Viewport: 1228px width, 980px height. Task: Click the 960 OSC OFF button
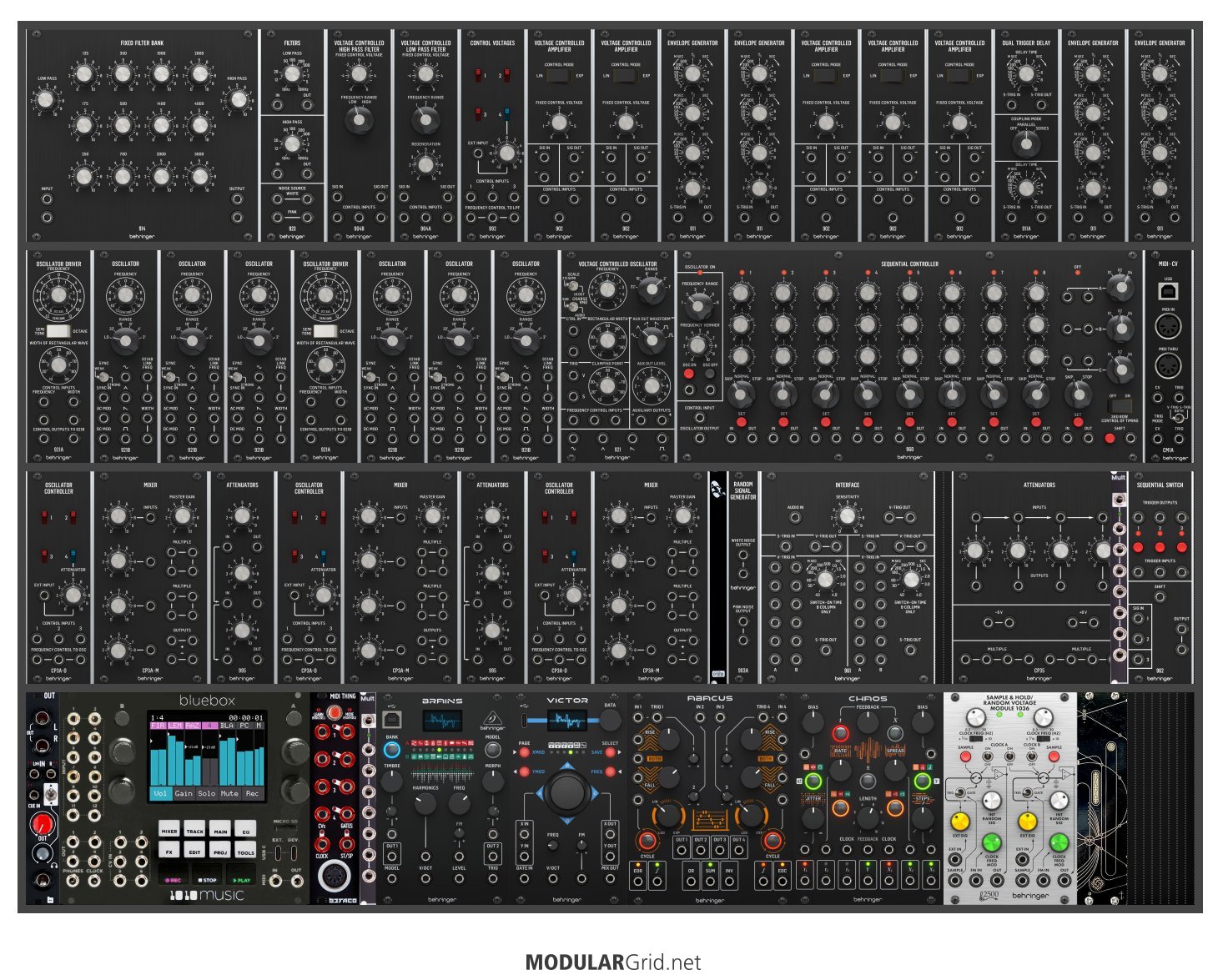710,374
